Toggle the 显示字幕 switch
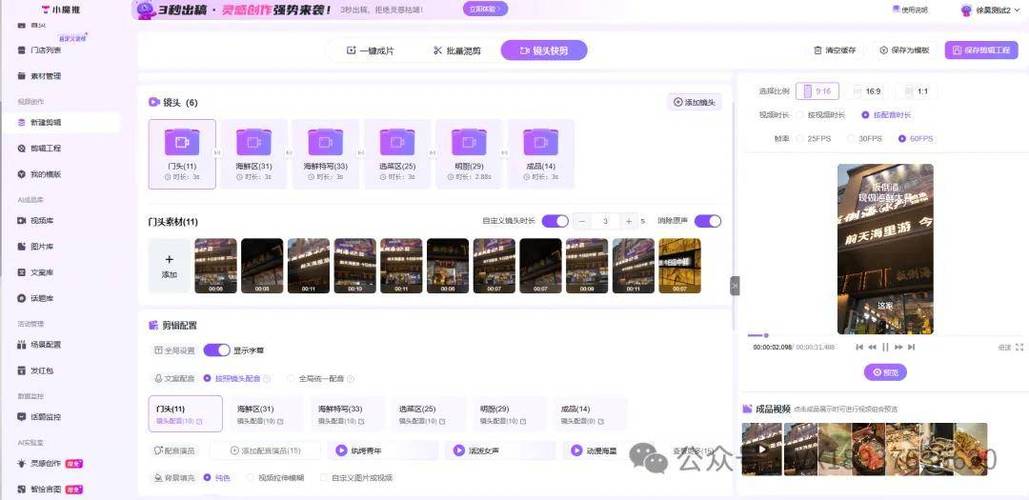Image resolution: width=1029 pixels, height=500 pixels. pos(217,350)
